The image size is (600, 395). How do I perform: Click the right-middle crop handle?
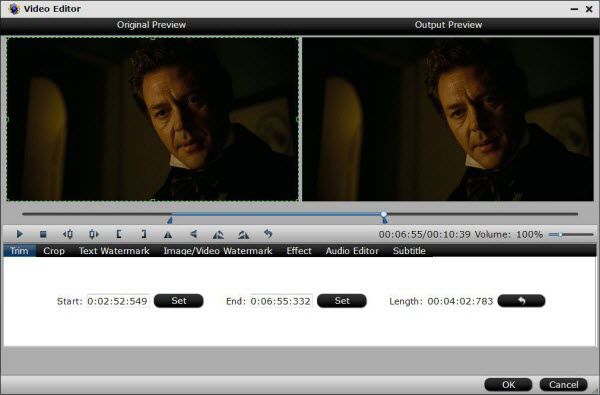298,119
